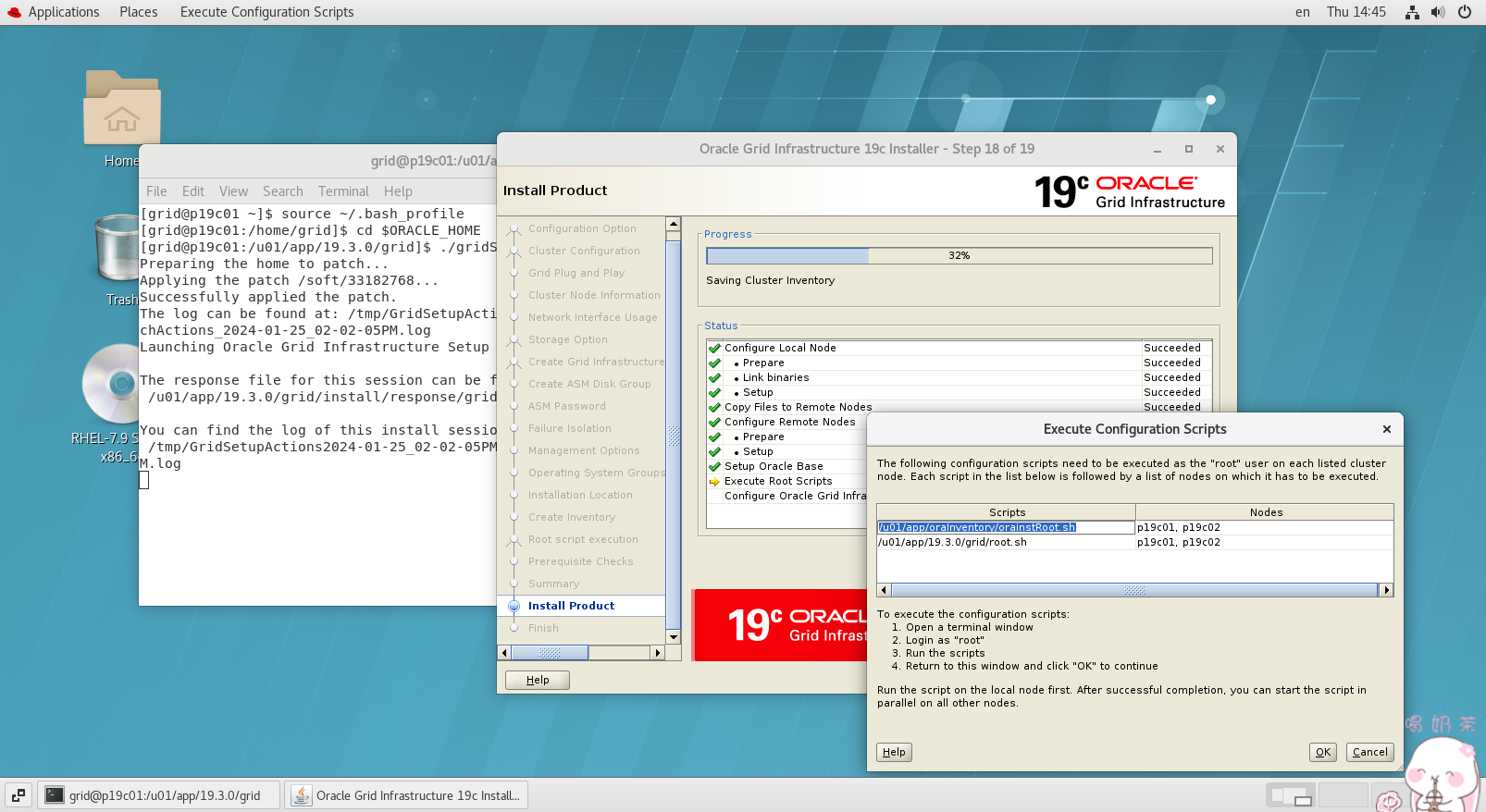Open the terminal Edit menu

point(193,191)
